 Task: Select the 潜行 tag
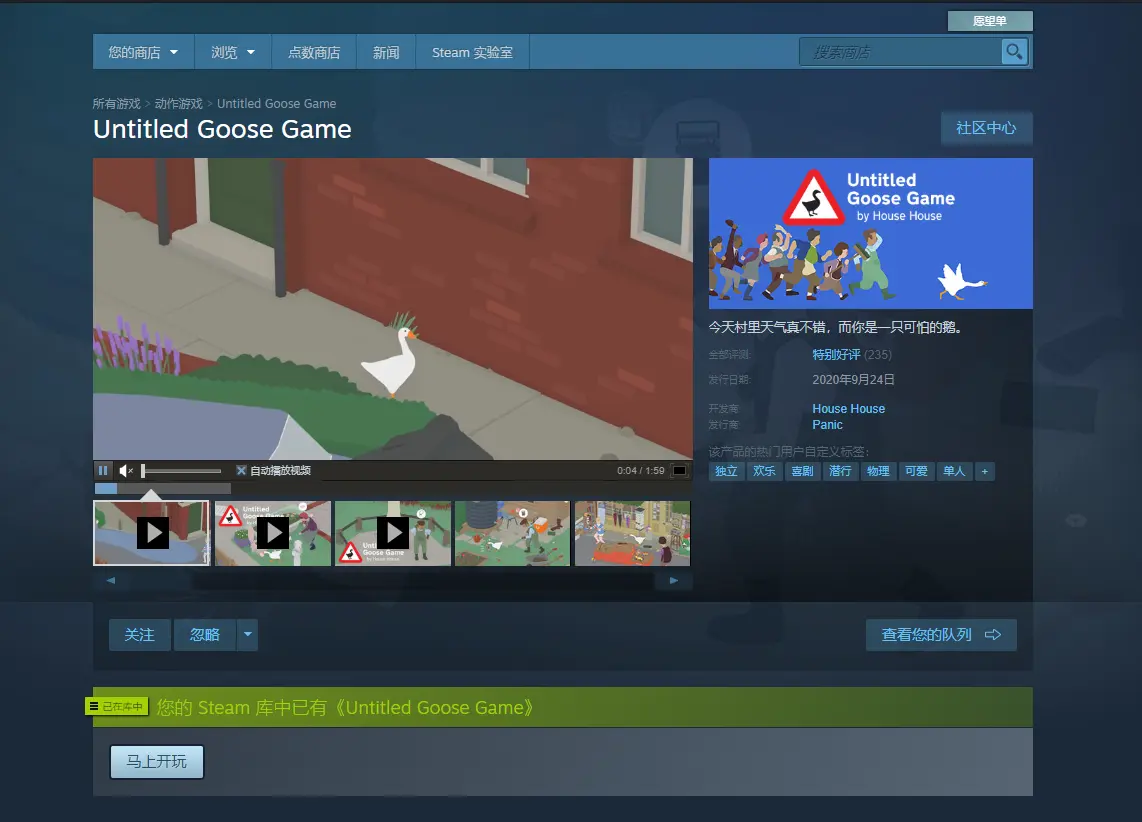[840, 471]
